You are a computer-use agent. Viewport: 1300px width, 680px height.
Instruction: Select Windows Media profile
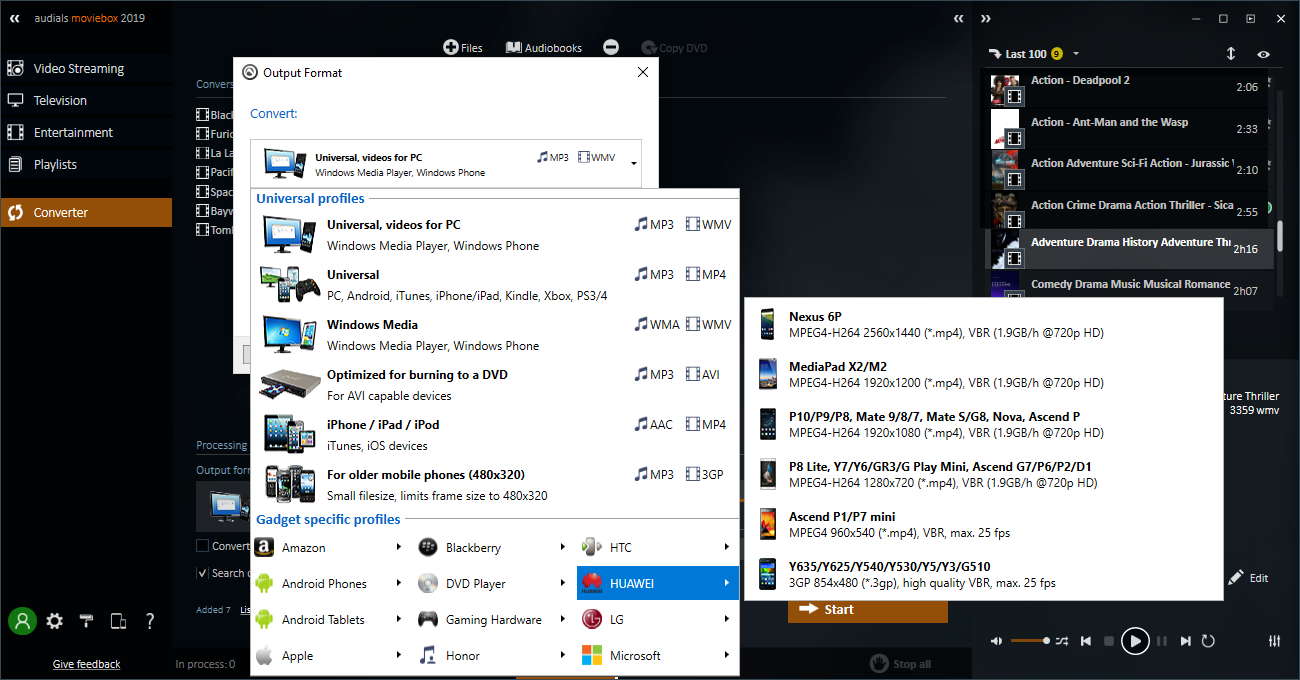pyautogui.click(x=495, y=335)
